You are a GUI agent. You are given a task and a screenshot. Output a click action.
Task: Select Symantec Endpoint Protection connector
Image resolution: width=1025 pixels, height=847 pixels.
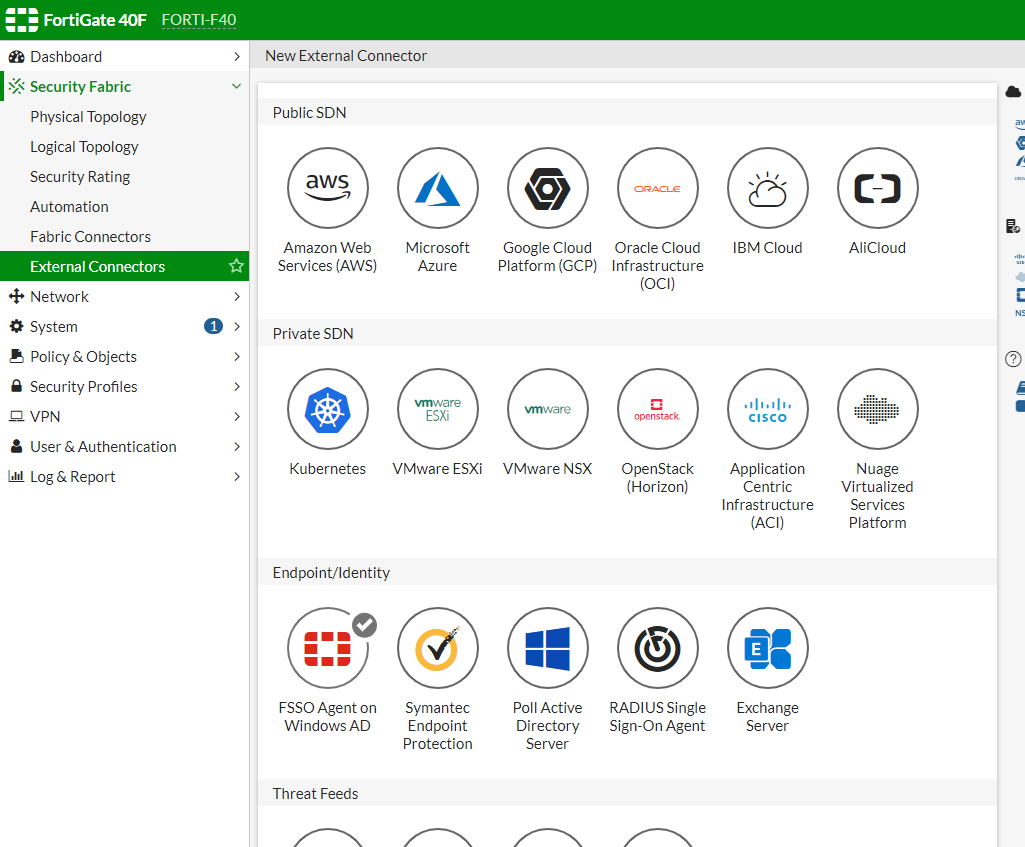point(437,648)
